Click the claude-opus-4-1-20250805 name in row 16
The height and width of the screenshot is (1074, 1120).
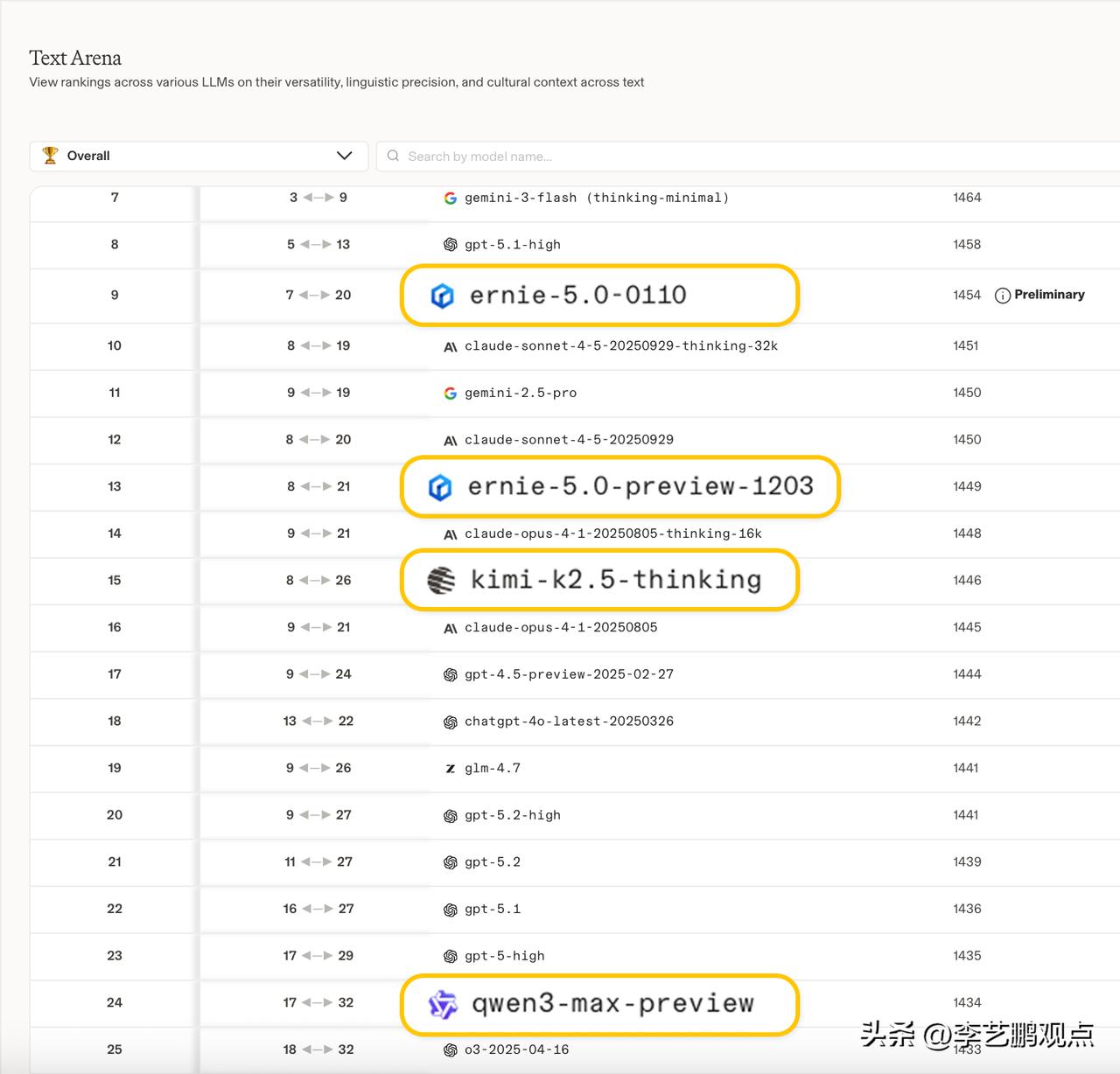coord(561,627)
